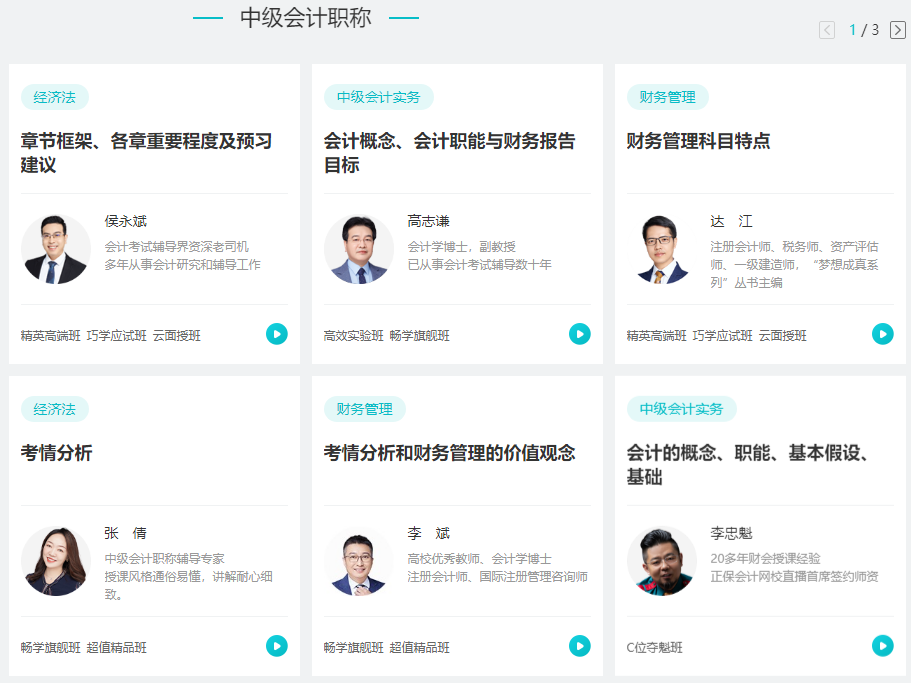Image resolution: width=911 pixels, height=683 pixels.
Task: Play the 章节框架 course preview video
Action: pos(276,334)
